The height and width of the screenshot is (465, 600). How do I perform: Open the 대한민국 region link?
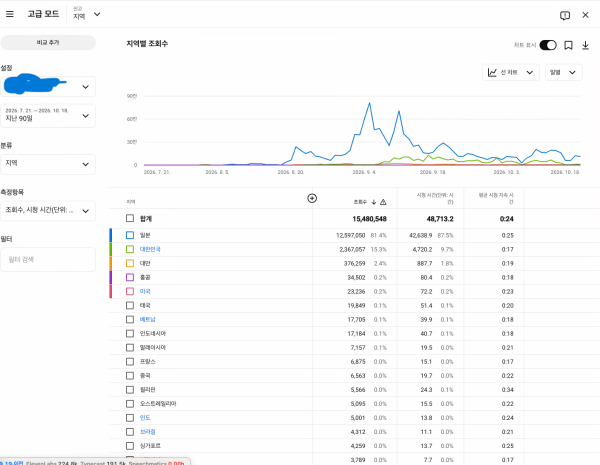pos(150,249)
